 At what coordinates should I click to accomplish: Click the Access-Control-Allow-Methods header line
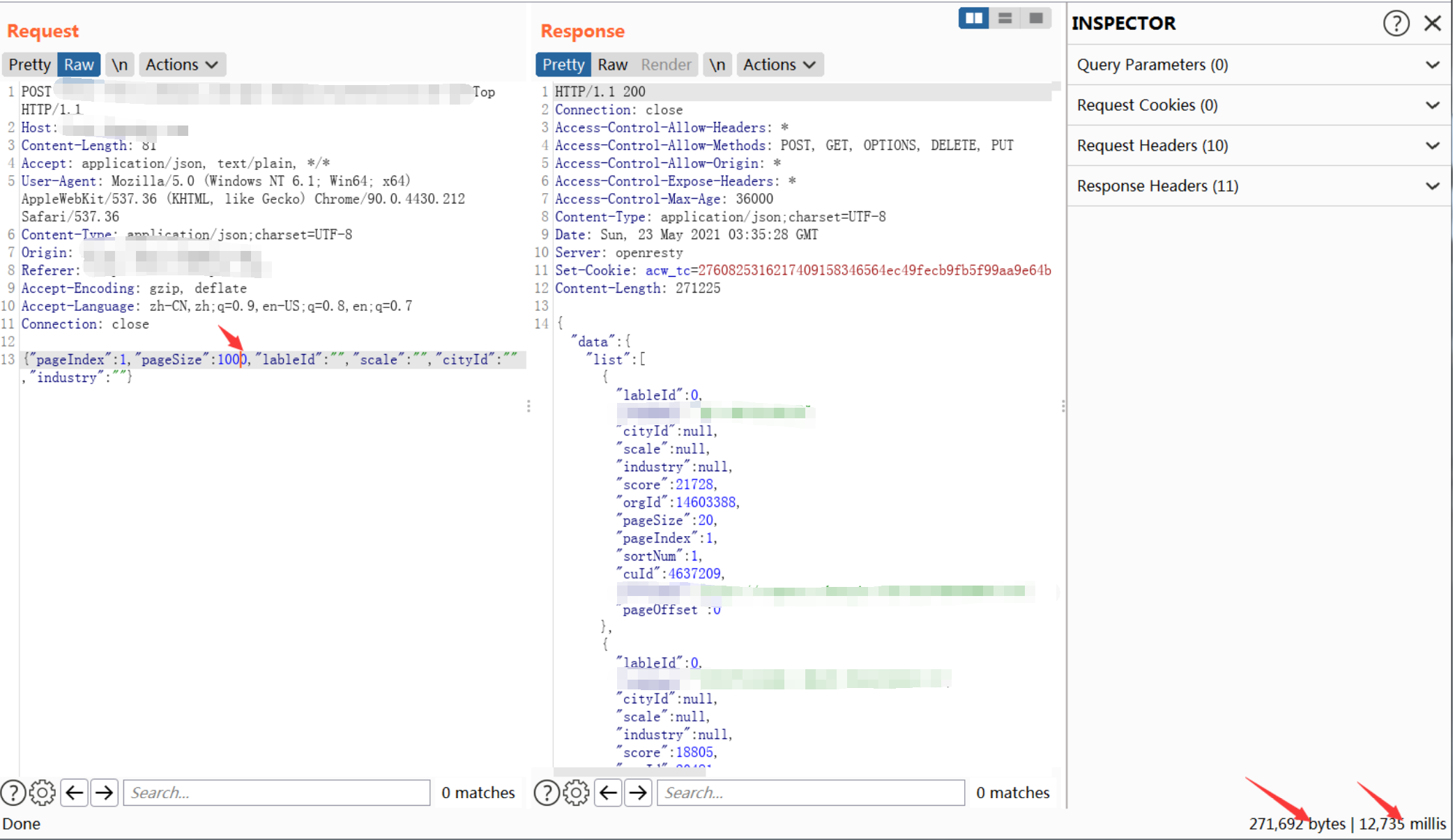click(x=784, y=146)
